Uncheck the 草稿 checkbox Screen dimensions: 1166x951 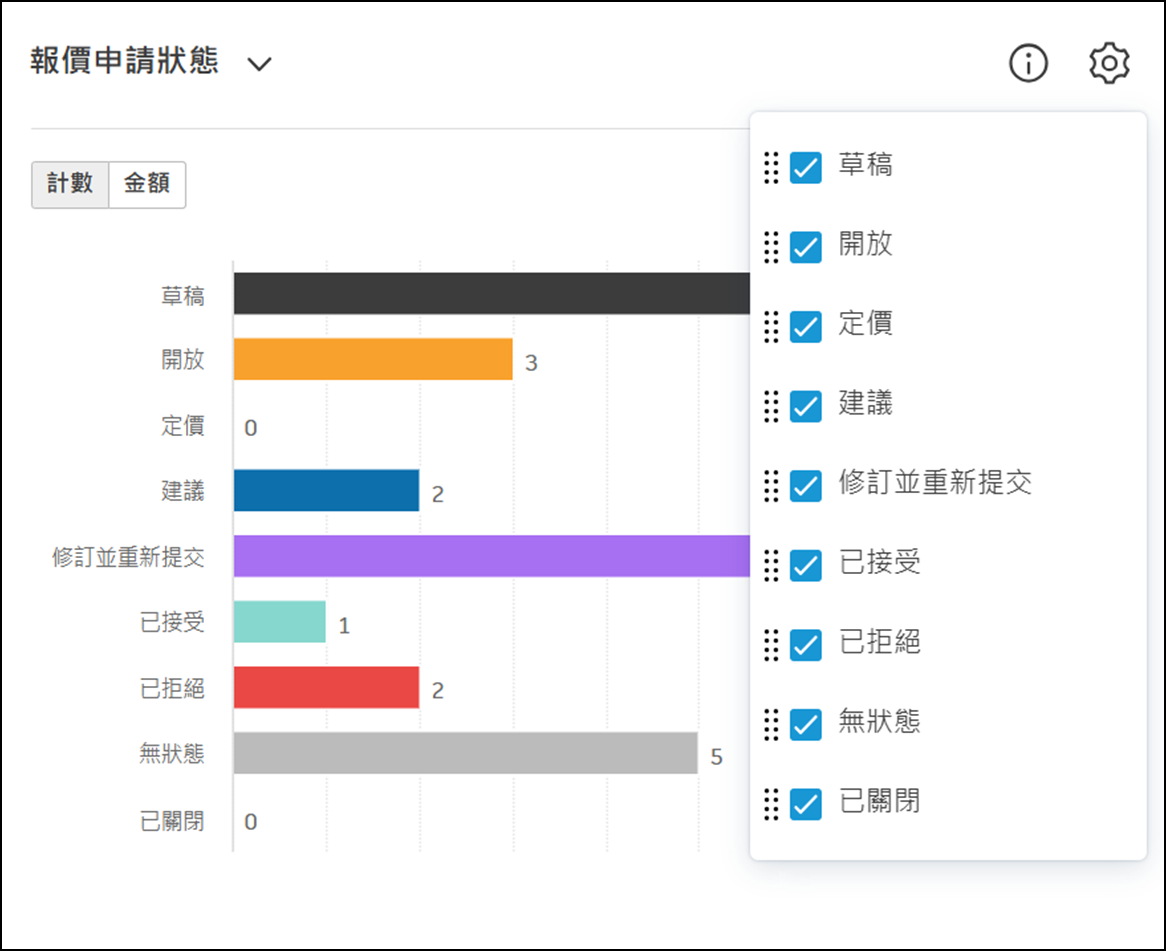[x=805, y=167]
